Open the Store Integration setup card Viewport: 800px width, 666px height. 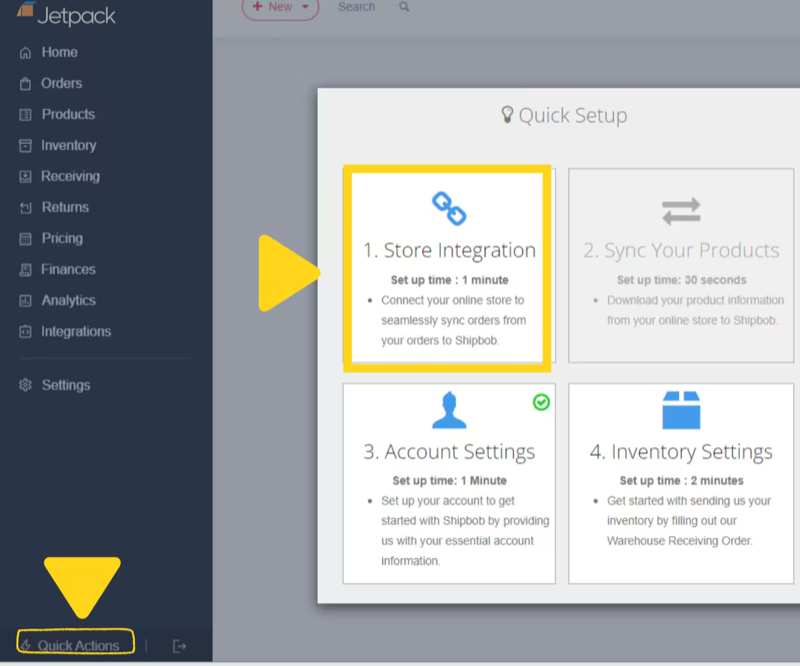448,265
